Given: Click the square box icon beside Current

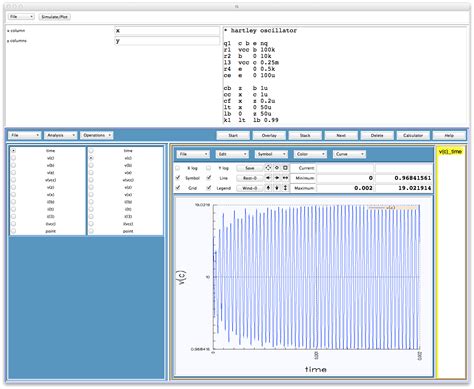Looking at the screenshot, I should pos(285,168).
